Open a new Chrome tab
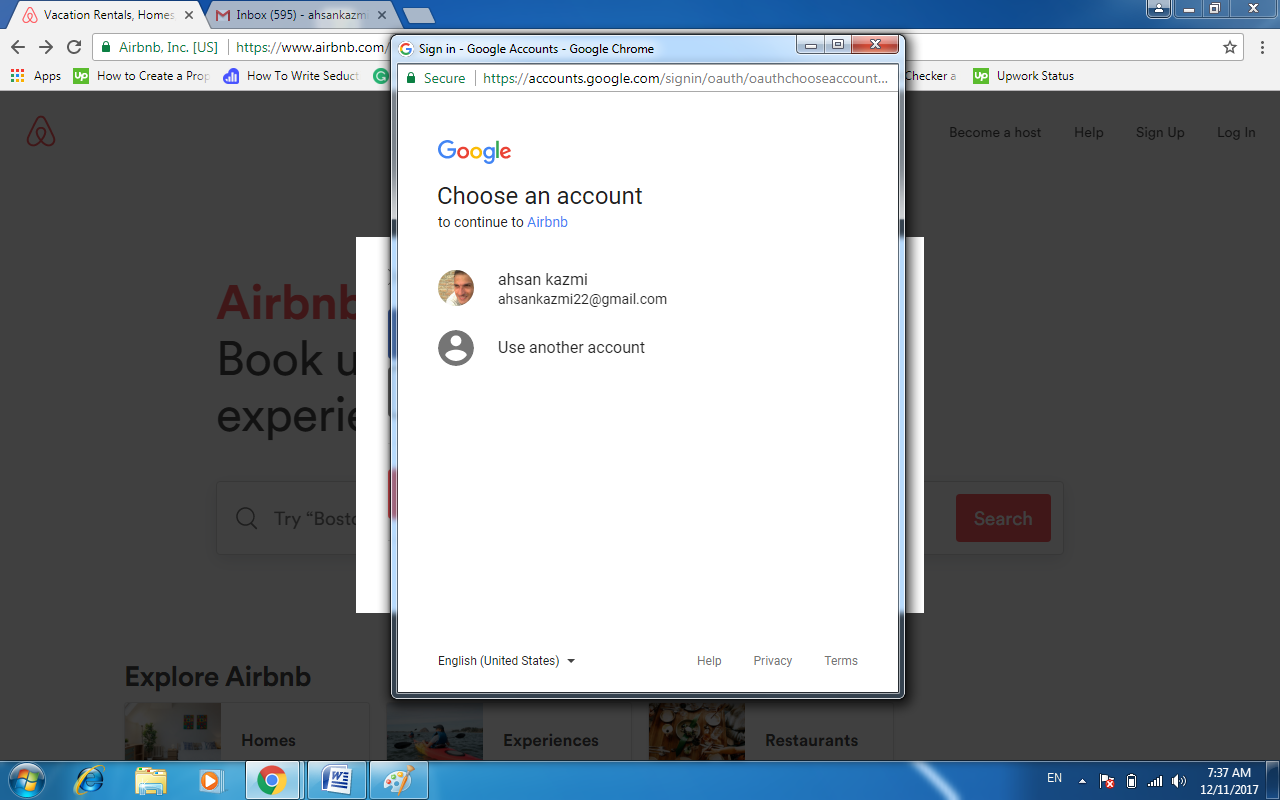The width and height of the screenshot is (1280, 800). [x=418, y=15]
